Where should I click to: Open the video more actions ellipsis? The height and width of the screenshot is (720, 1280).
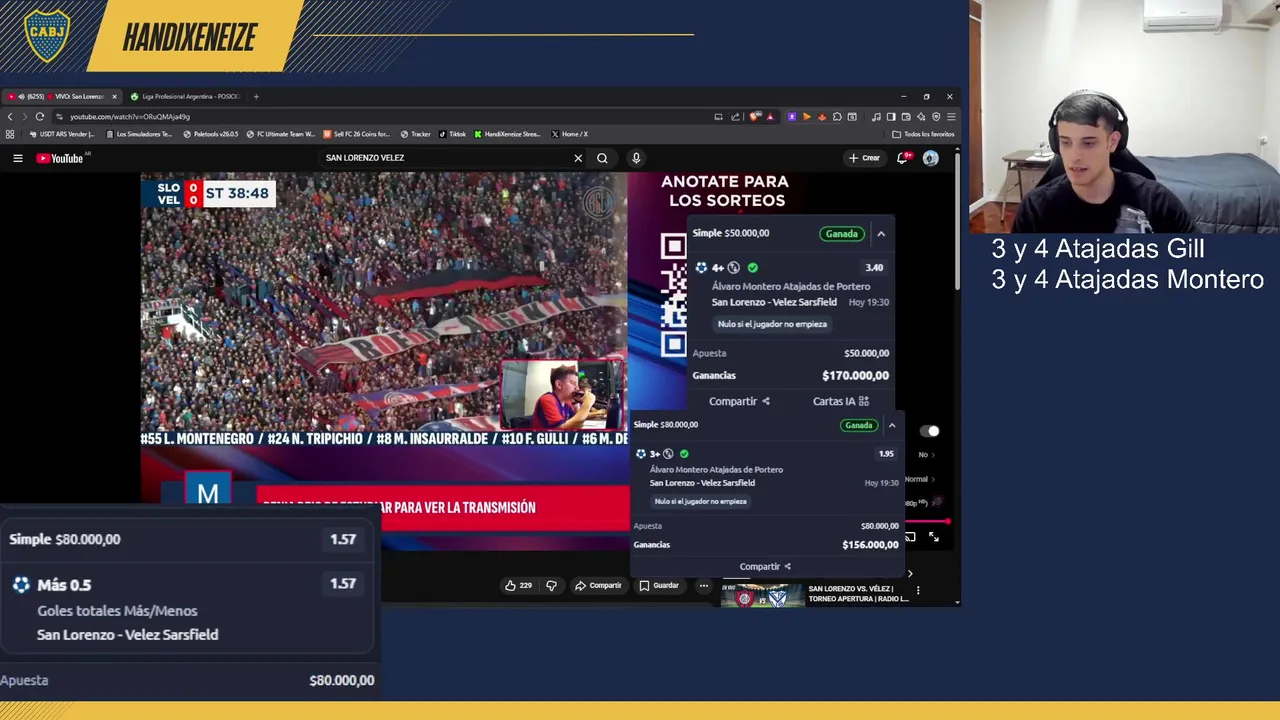pyautogui.click(x=704, y=585)
